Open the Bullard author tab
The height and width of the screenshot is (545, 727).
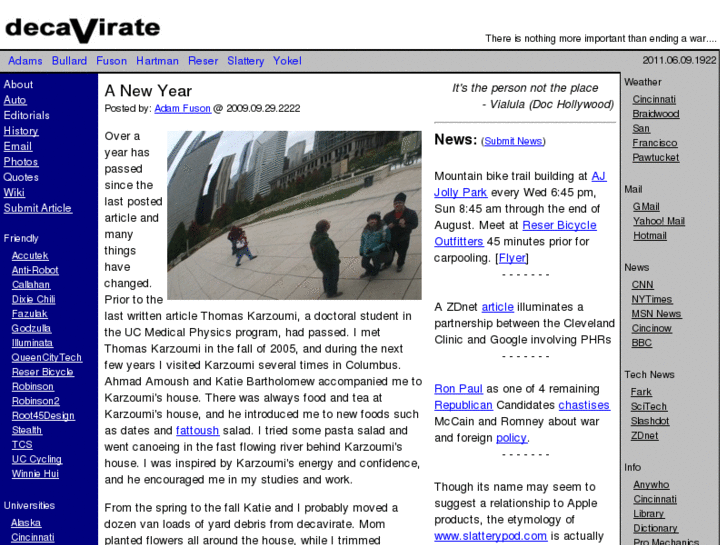click(70, 61)
